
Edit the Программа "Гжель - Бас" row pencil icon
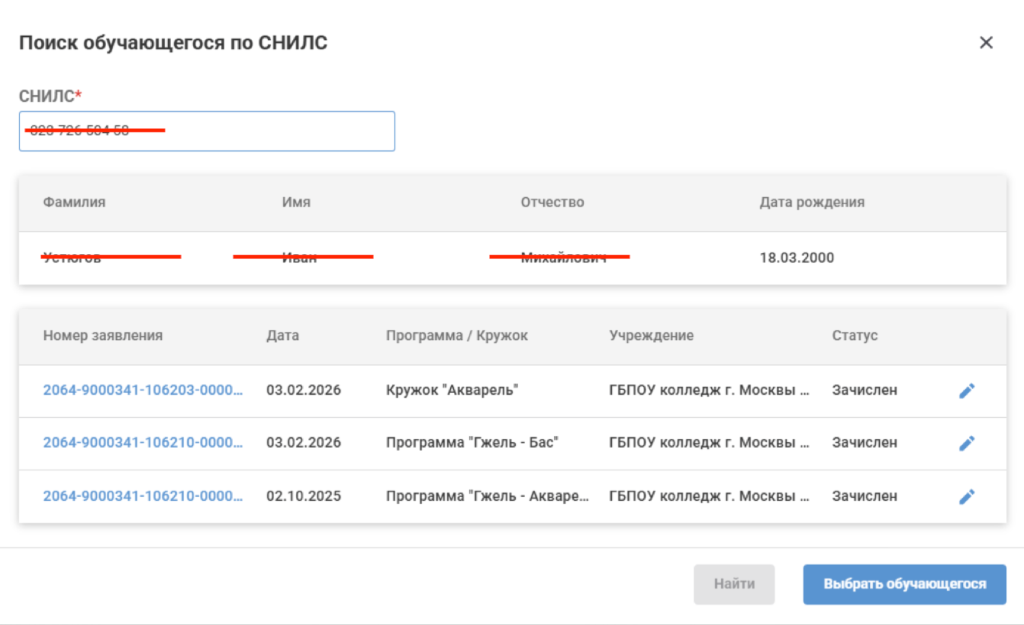tap(967, 443)
